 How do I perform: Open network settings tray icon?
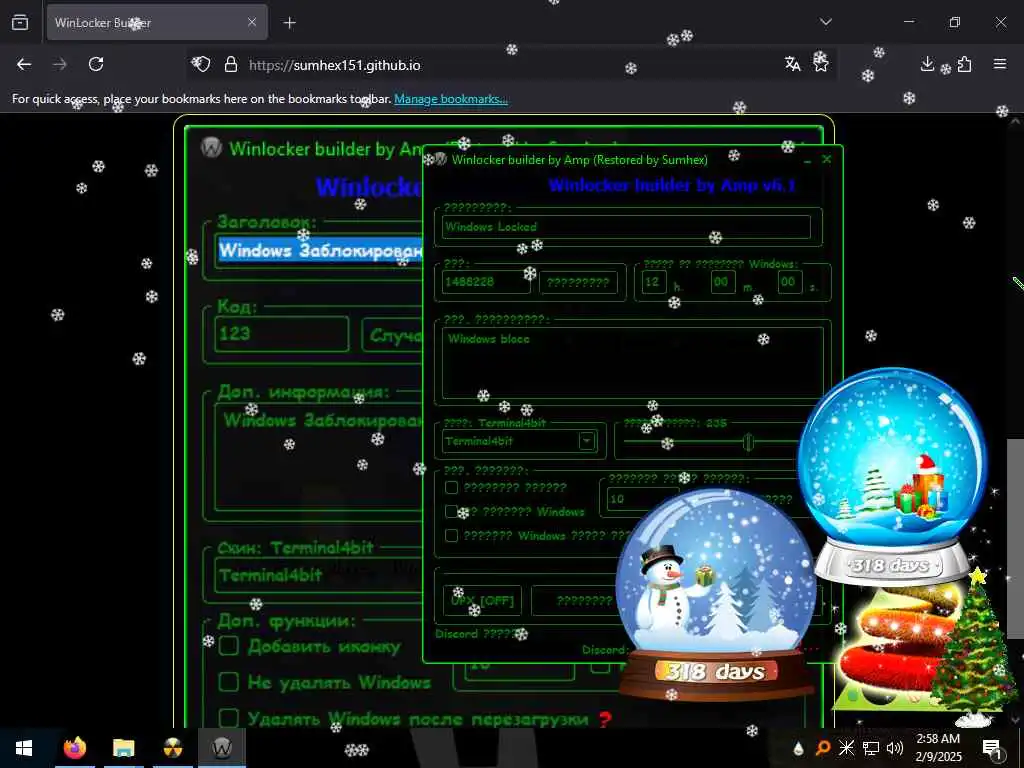pos(871,748)
